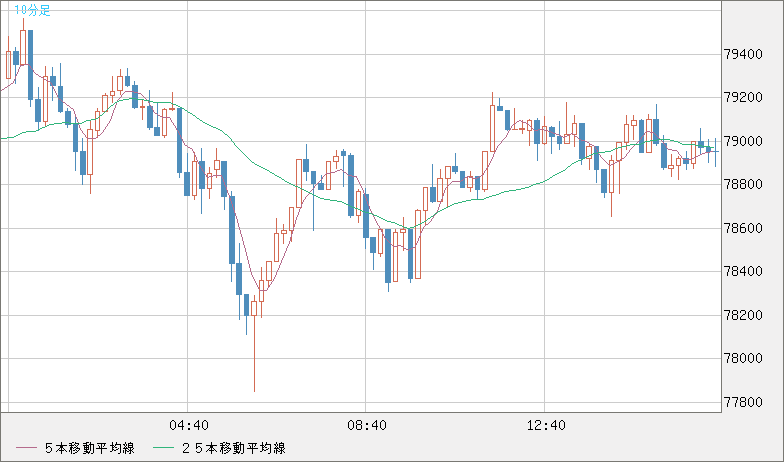Click the 12:40 time axis label
784x462 pixels.
(546, 426)
